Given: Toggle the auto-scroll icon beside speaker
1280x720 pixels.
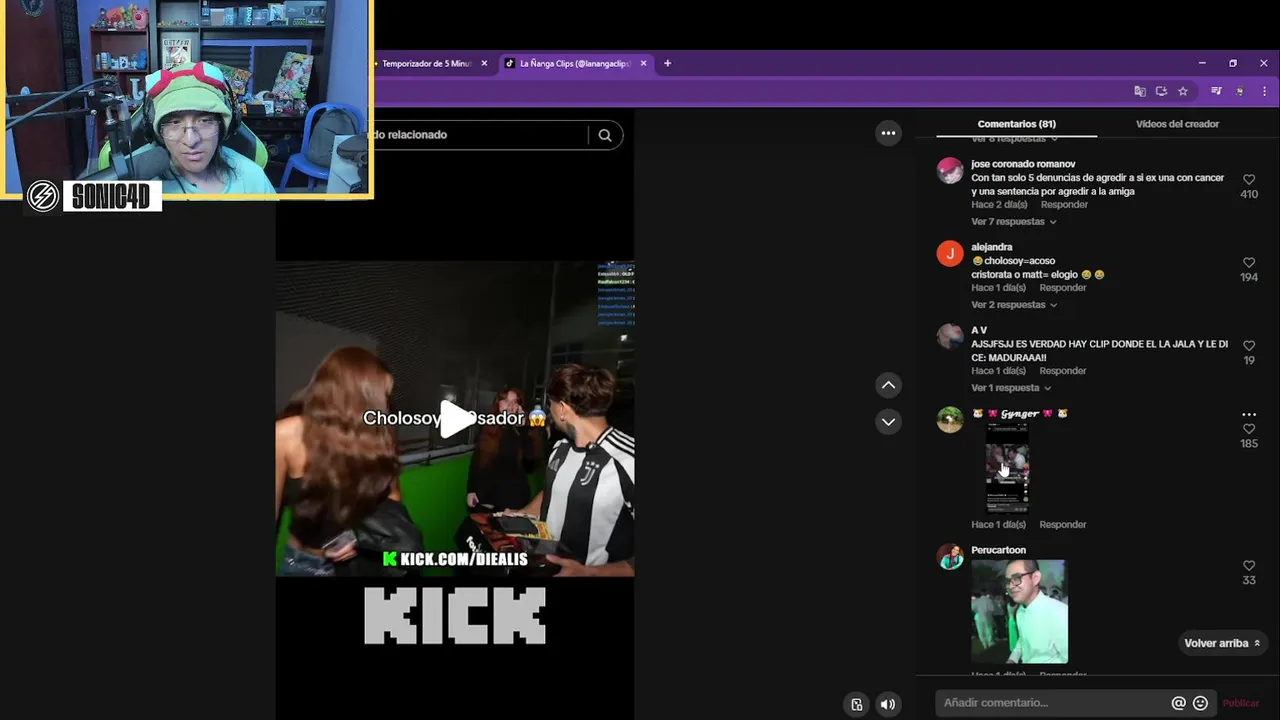Looking at the screenshot, I should click(857, 704).
